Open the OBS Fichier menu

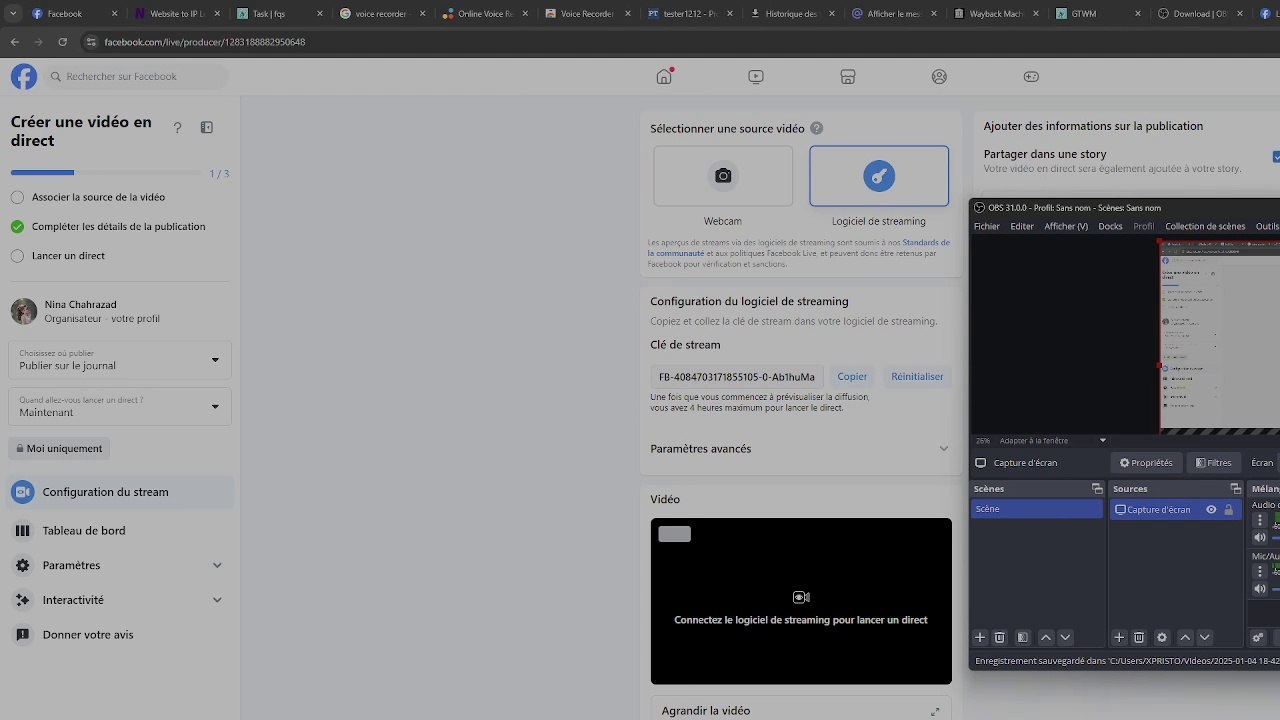(x=987, y=227)
